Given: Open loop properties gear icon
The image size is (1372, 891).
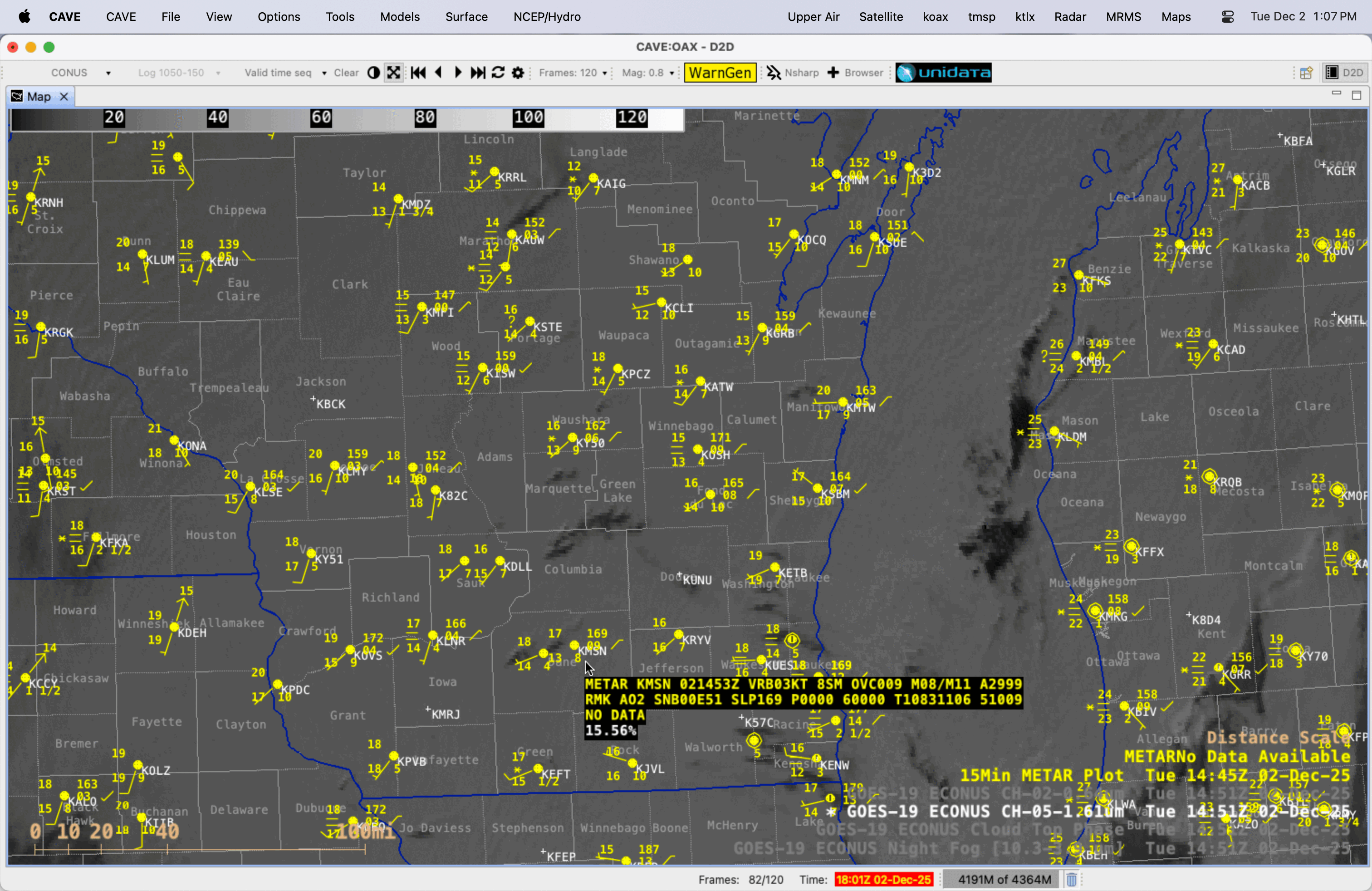Looking at the screenshot, I should (x=518, y=73).
